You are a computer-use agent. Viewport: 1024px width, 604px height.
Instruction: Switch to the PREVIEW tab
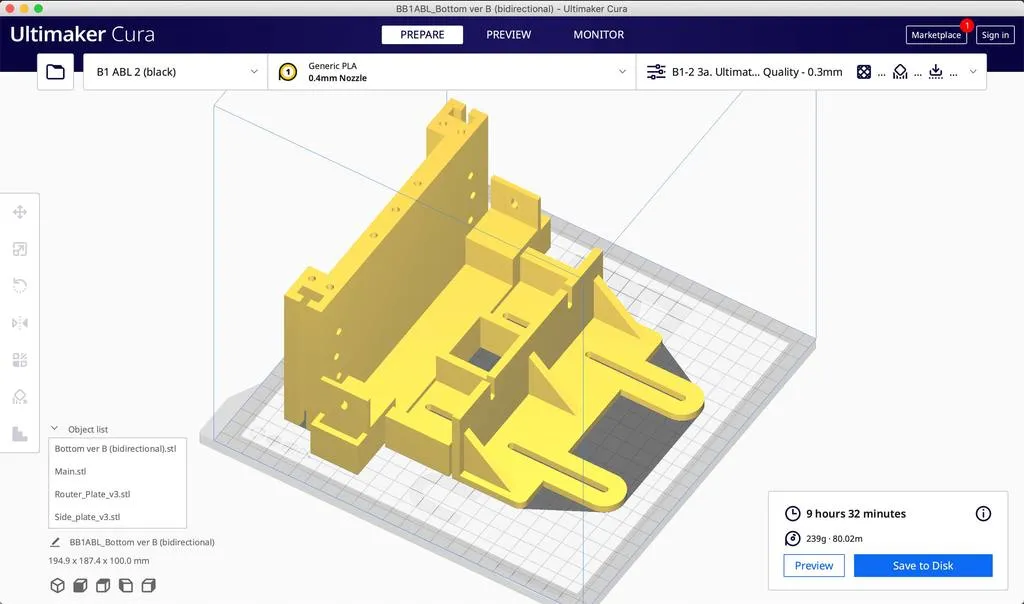(509, 35)
